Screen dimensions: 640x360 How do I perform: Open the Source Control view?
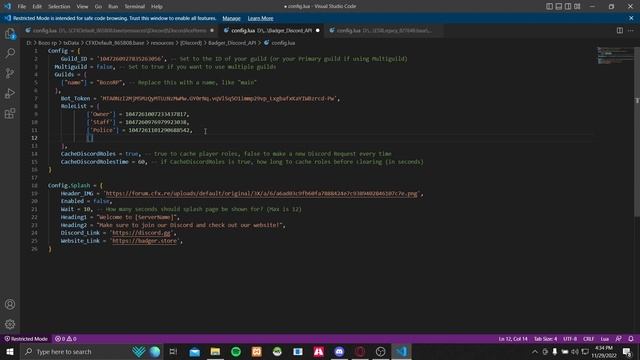10,73
